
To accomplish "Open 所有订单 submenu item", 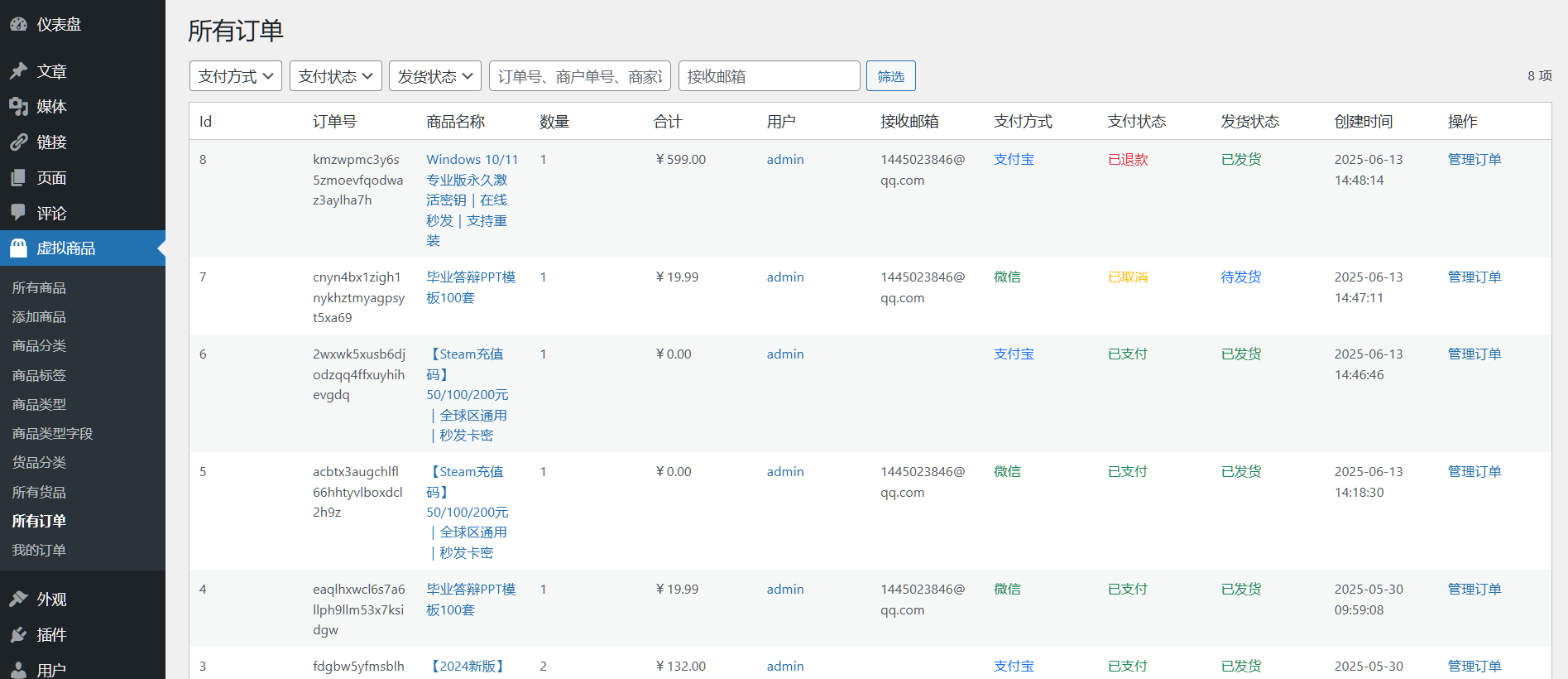I will click(x=39, y=521).
